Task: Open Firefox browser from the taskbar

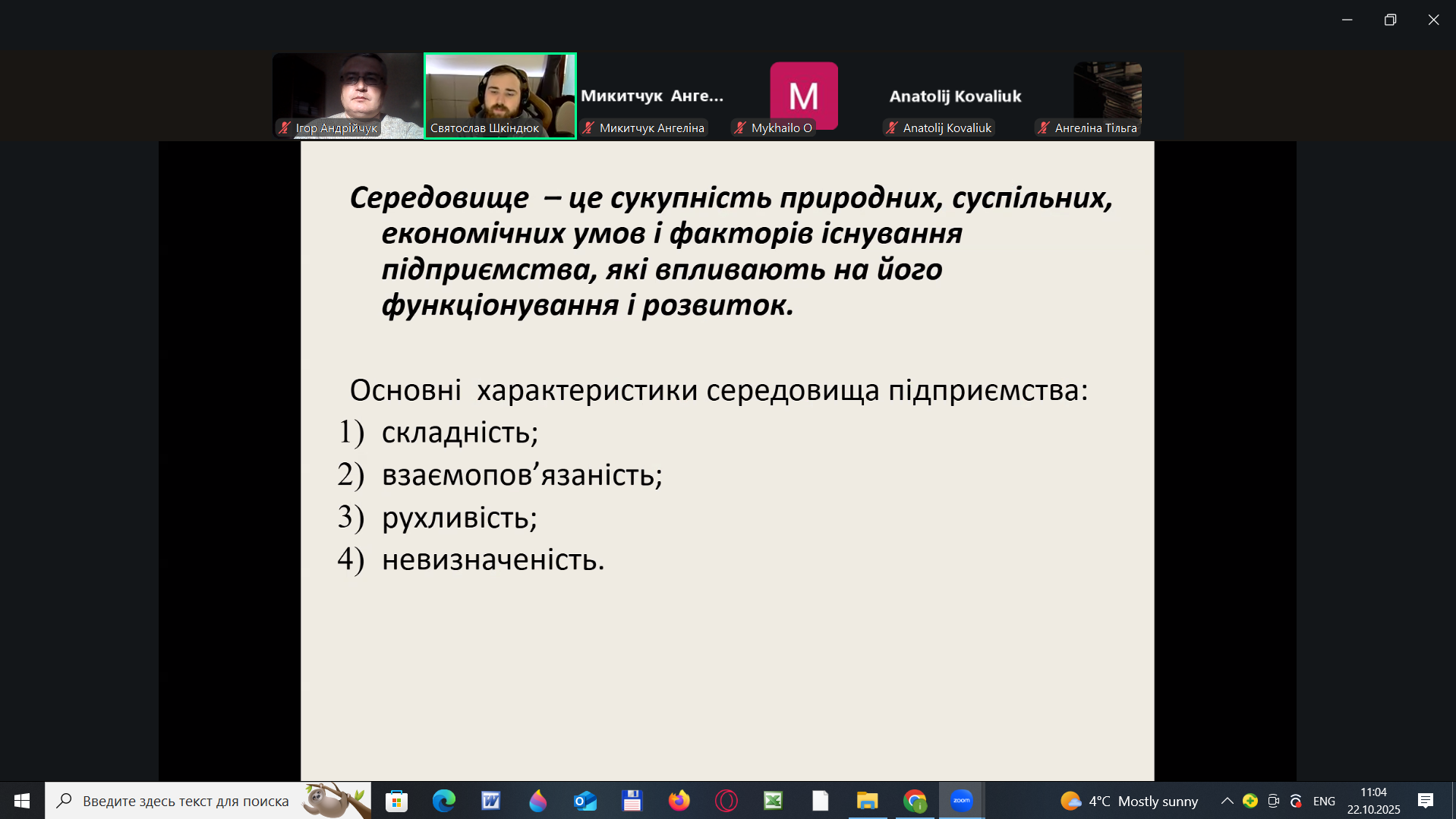Action: 679,801
